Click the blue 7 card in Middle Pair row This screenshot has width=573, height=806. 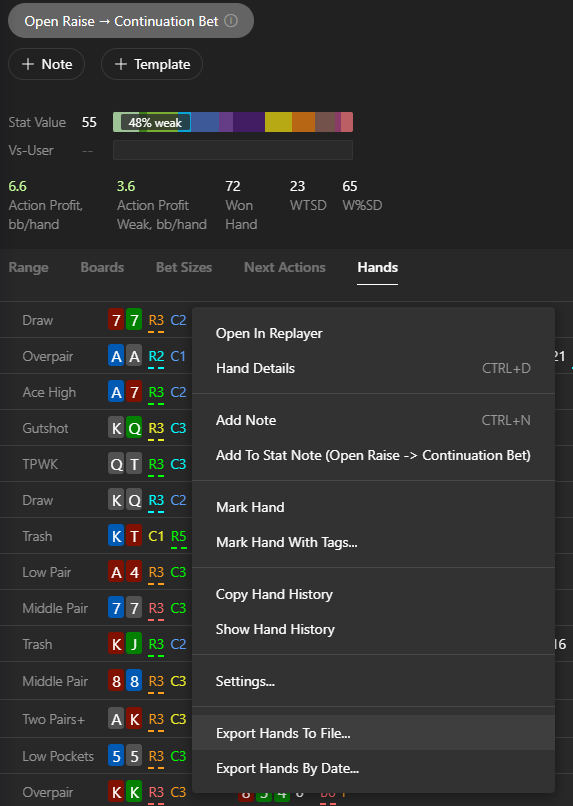click(116, 608)
